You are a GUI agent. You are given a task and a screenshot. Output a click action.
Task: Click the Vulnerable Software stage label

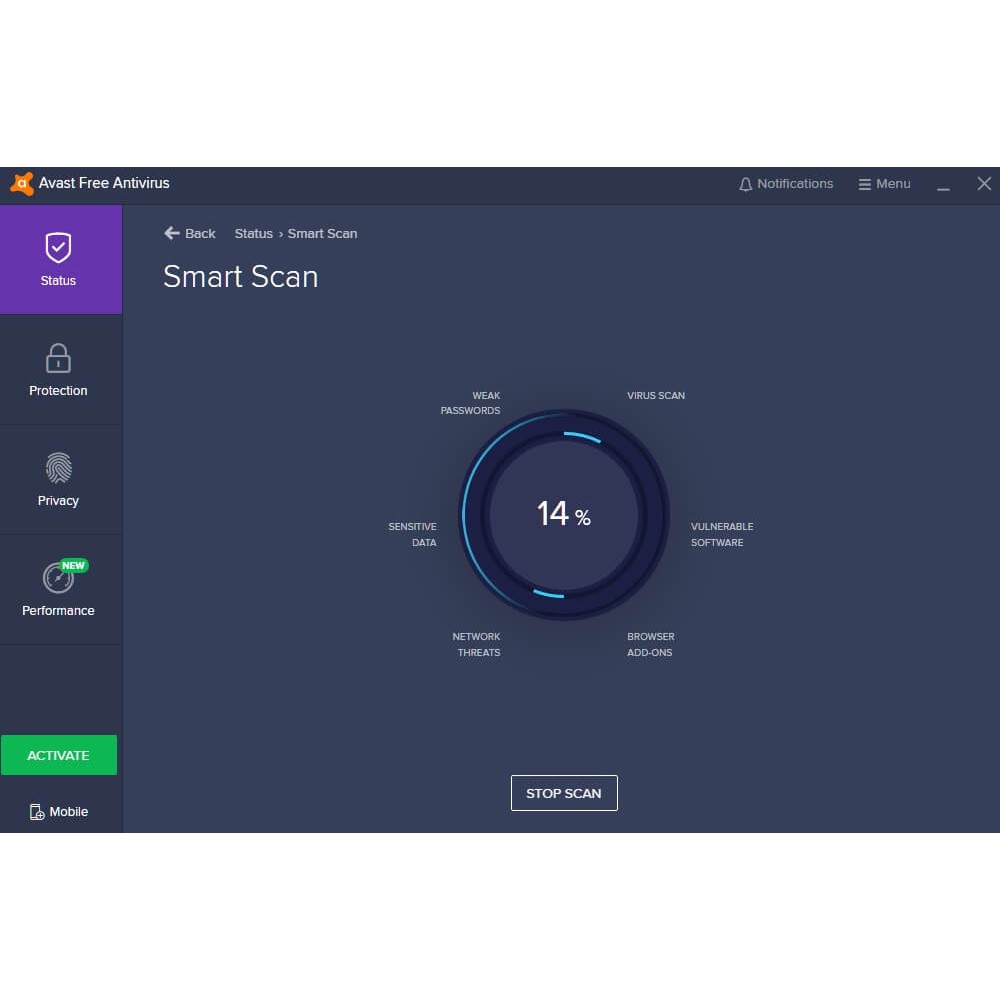pos(721,534)
